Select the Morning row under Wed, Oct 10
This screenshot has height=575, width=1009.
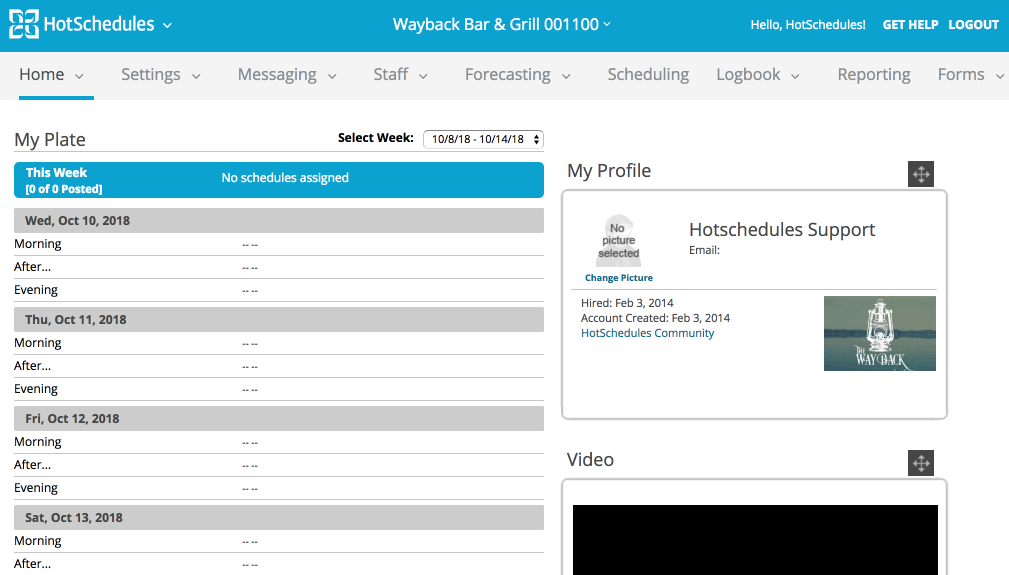pyautogui.click(x=279, y=244)
